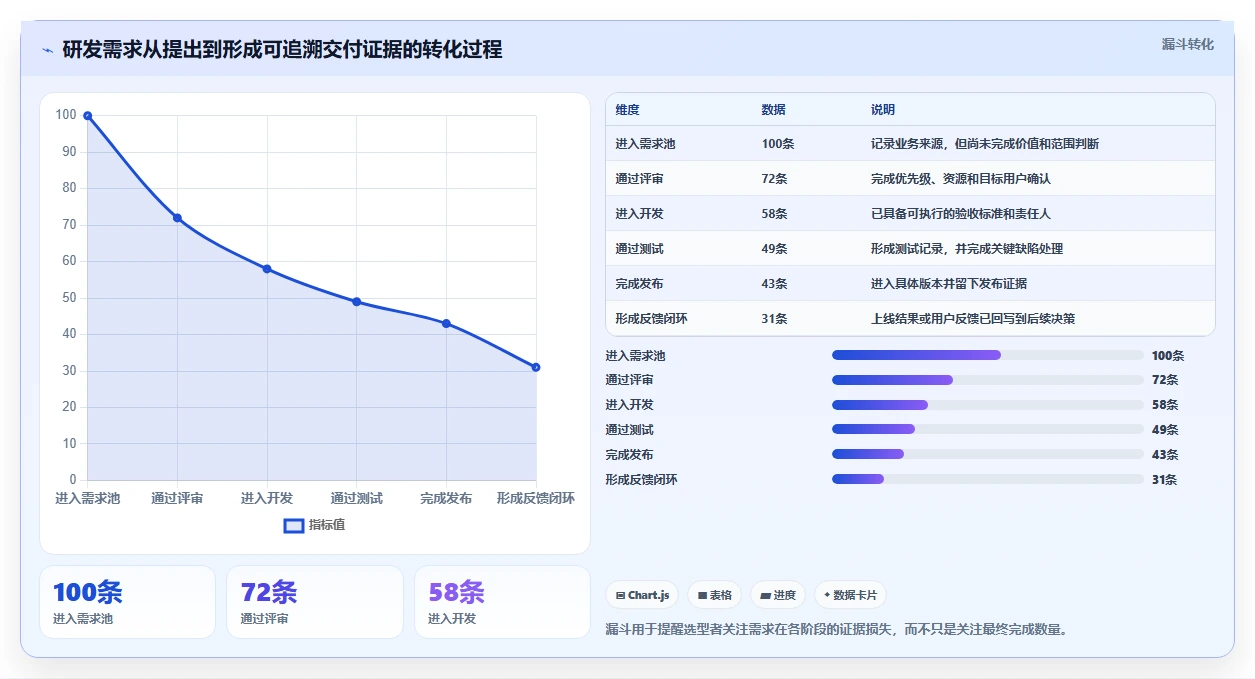Screen dimensions: 1255x679
Task: Click the 指标值 legend text
Action: coord(327,525)
